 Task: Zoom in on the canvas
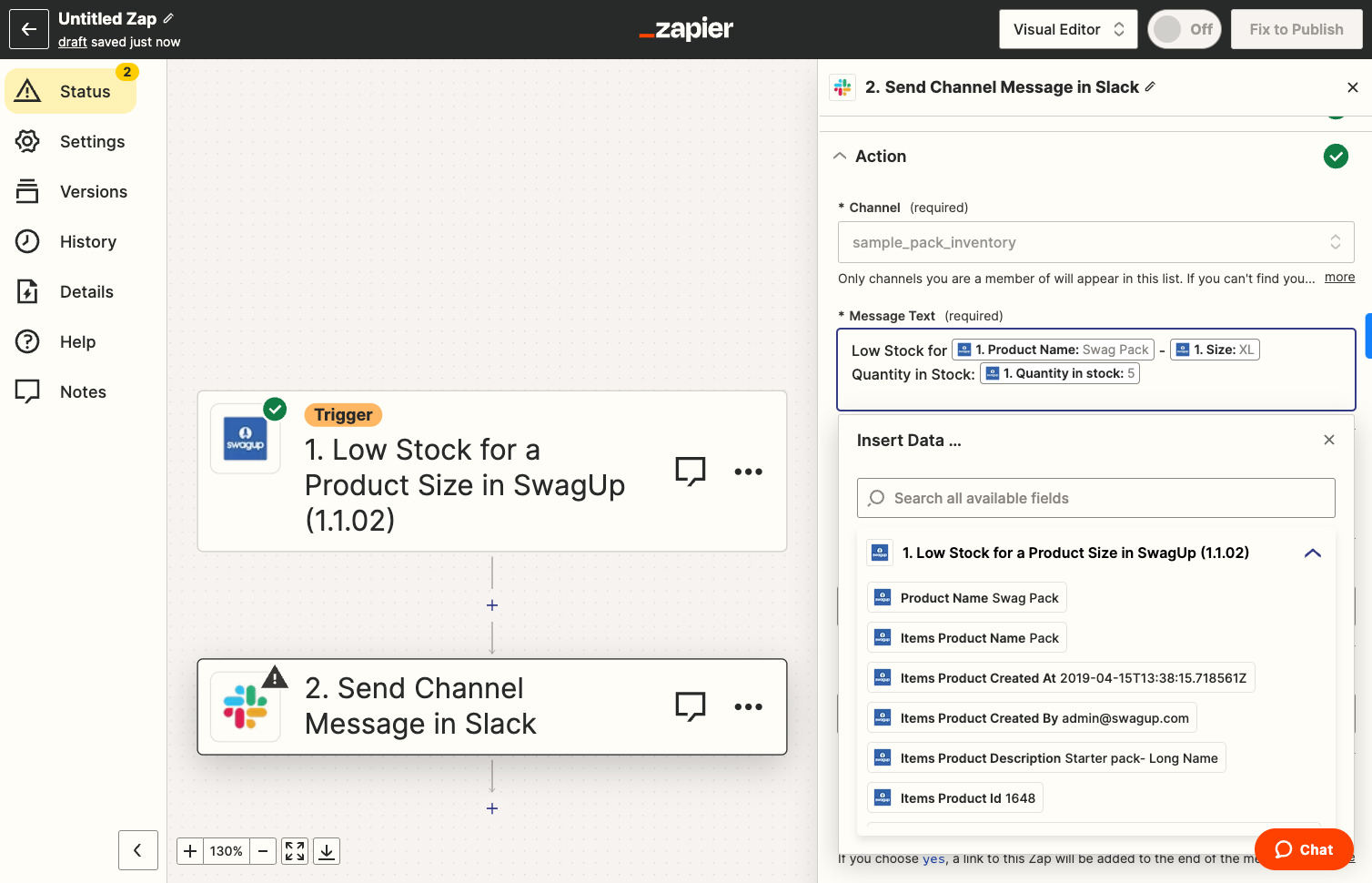coord(190,851)
